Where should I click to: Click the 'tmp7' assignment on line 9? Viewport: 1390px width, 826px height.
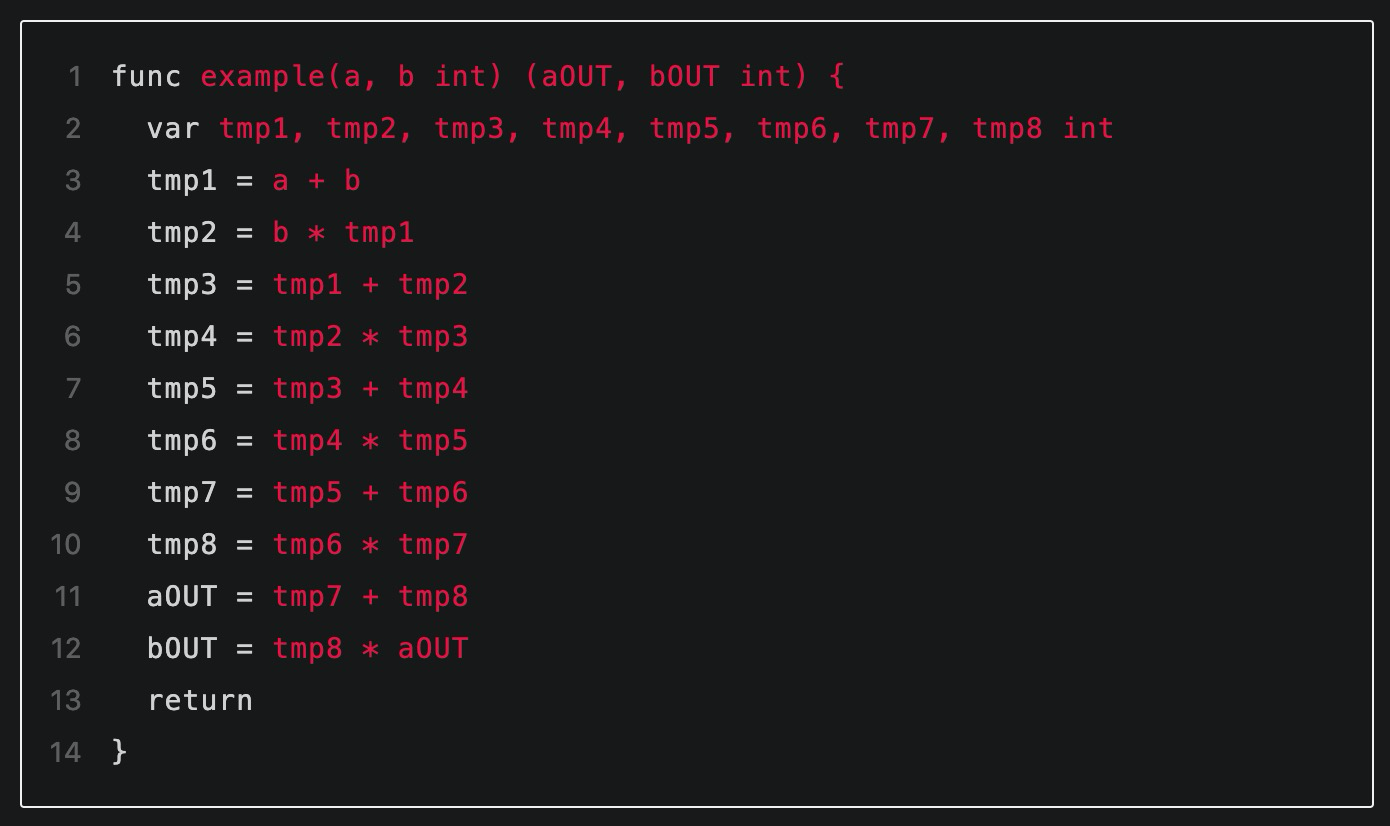182,492
